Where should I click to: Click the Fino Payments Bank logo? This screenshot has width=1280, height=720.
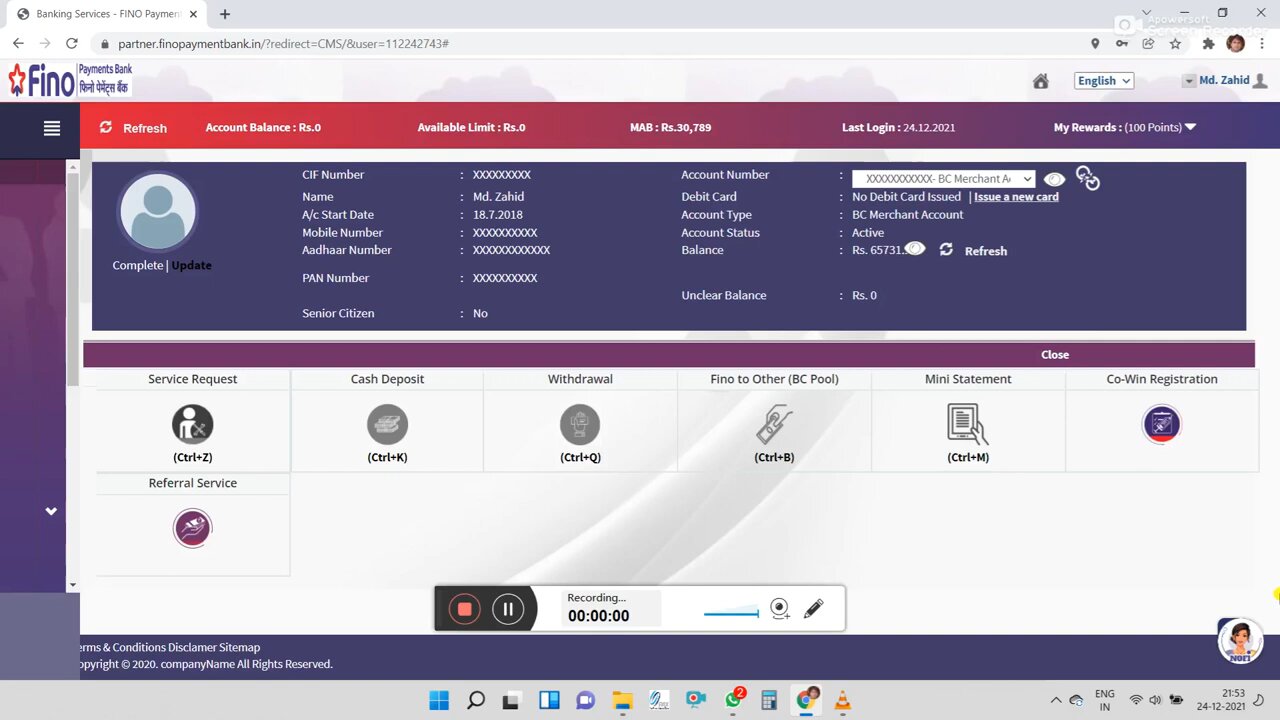pyautogui.click(x=70, y=80)
